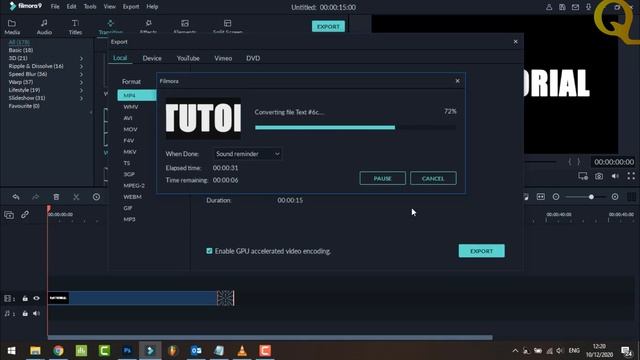This screenshot has height=360, width=640.
Task: Hide video track 1 with eye icon
Action: click(36, 298)
